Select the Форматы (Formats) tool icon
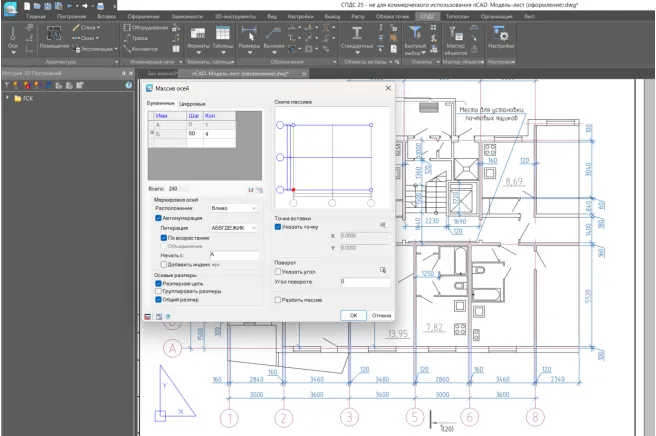 click(x=198, y=36)
